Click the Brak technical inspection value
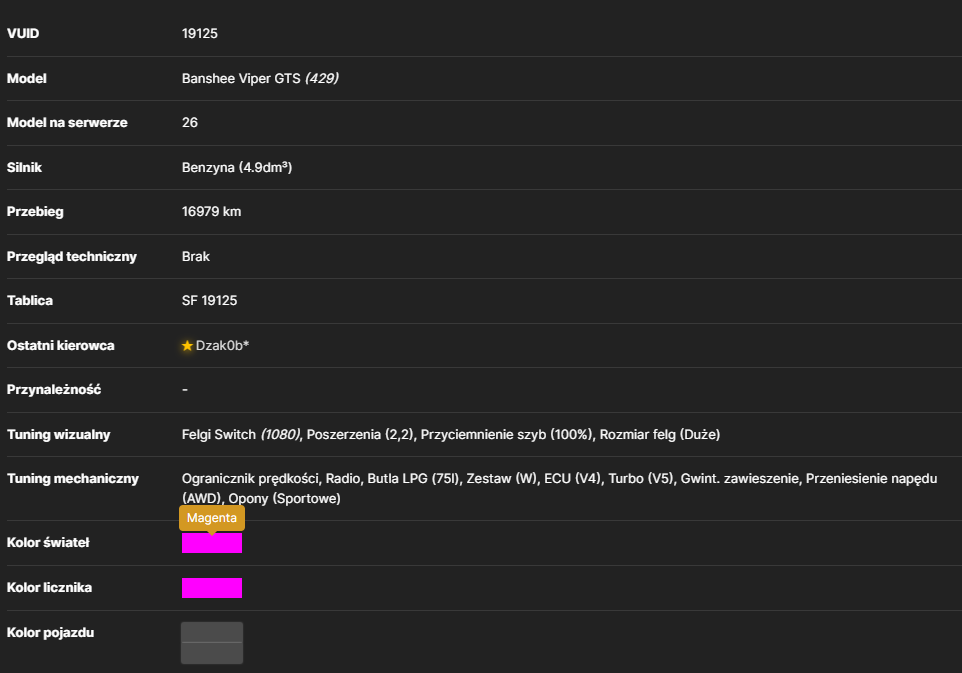 point(196,256)
